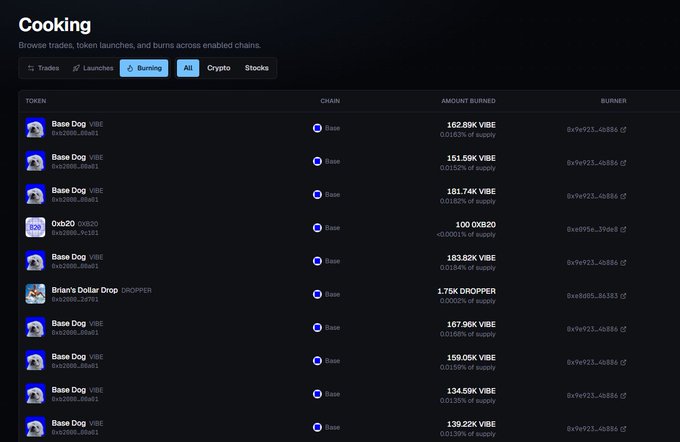Open external link icon in 151.59K VIBE row

click(623, 163)
